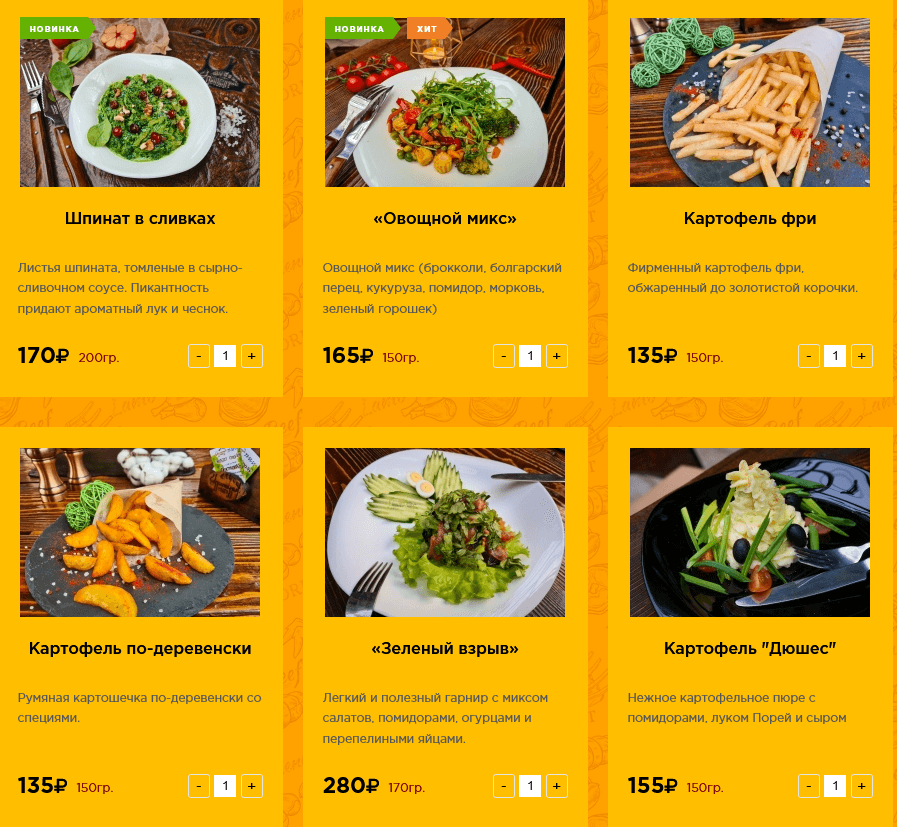Click minus button for «Овощной микс»
This screenshot has width=897, height=827.
[504, 356]
